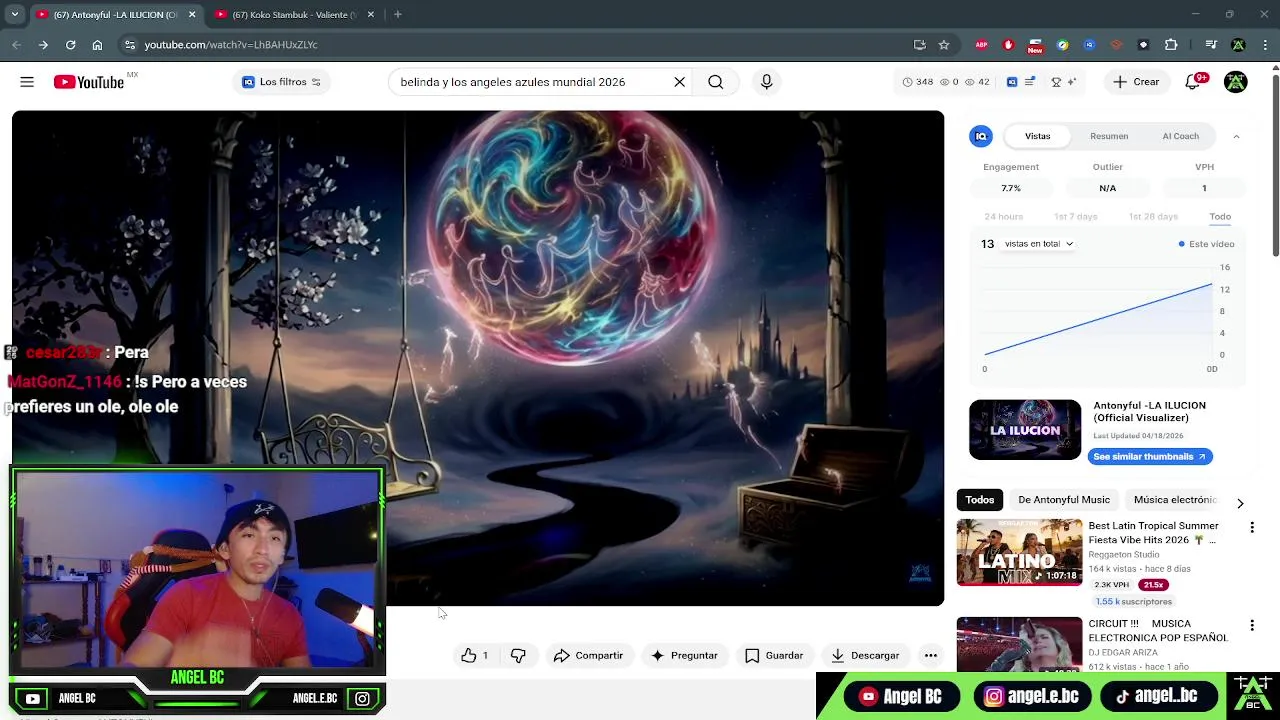Open the vistas en total dropdown

point(1039,244)
